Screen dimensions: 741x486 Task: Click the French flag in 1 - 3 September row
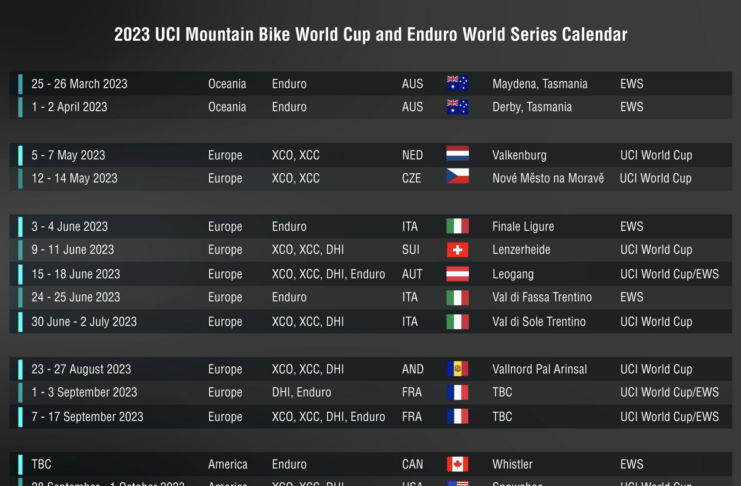pos(457,393)
